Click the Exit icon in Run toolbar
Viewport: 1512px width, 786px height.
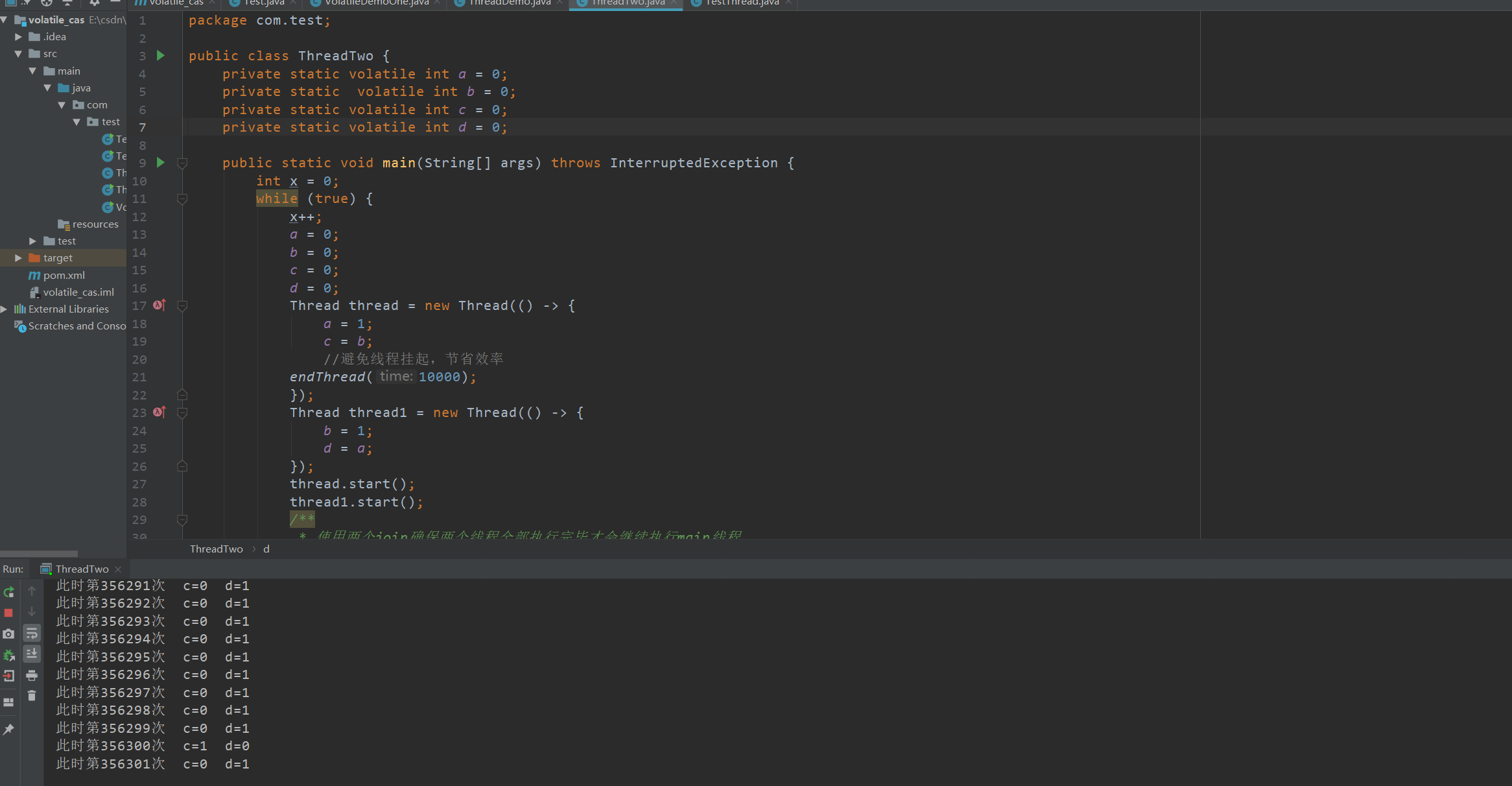tap(8, 676)
